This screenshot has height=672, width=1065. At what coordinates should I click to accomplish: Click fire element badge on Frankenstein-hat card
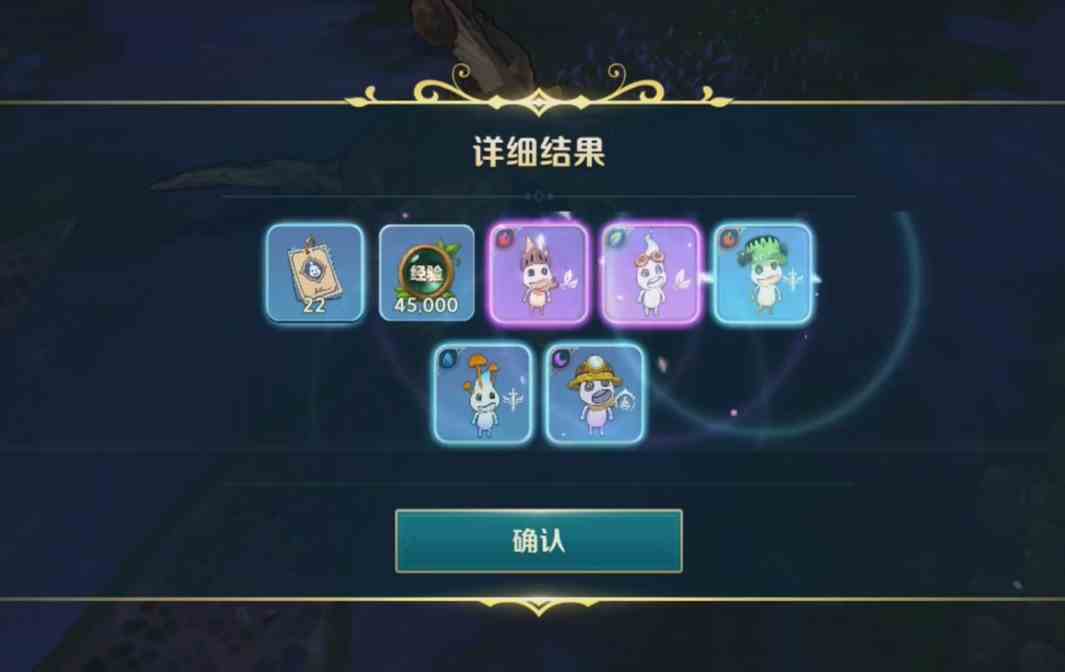[x=729, y=238]
